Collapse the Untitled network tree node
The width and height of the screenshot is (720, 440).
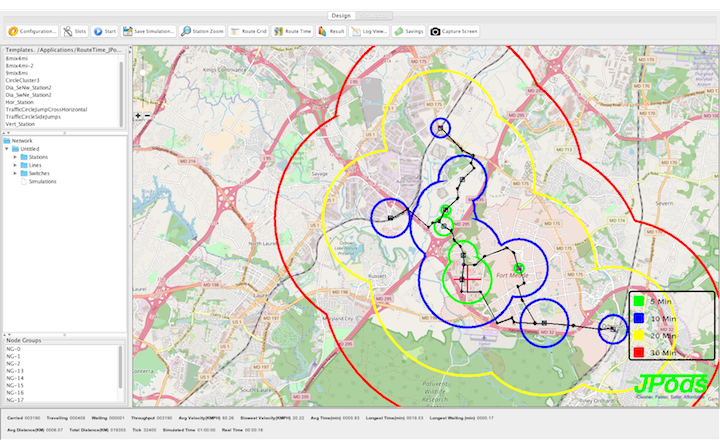(x=6, y=149)
